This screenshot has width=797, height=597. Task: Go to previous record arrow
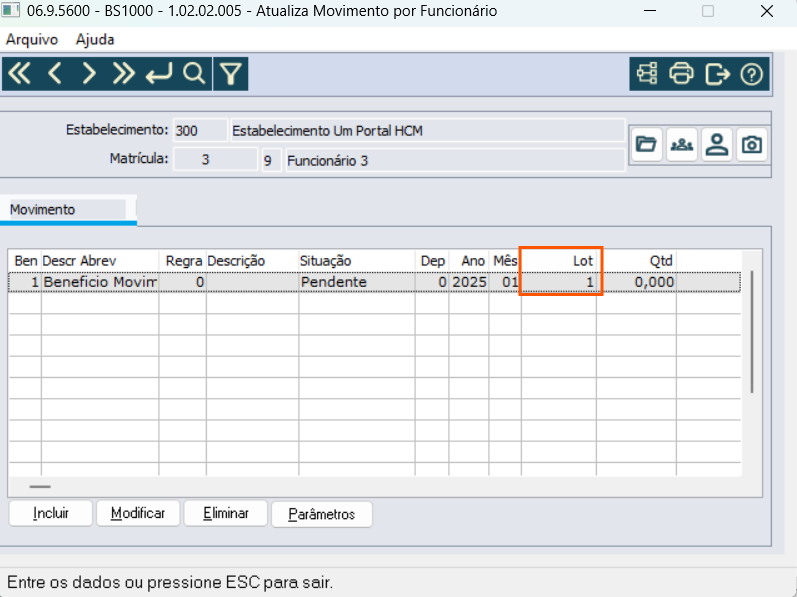click(55, 74)
